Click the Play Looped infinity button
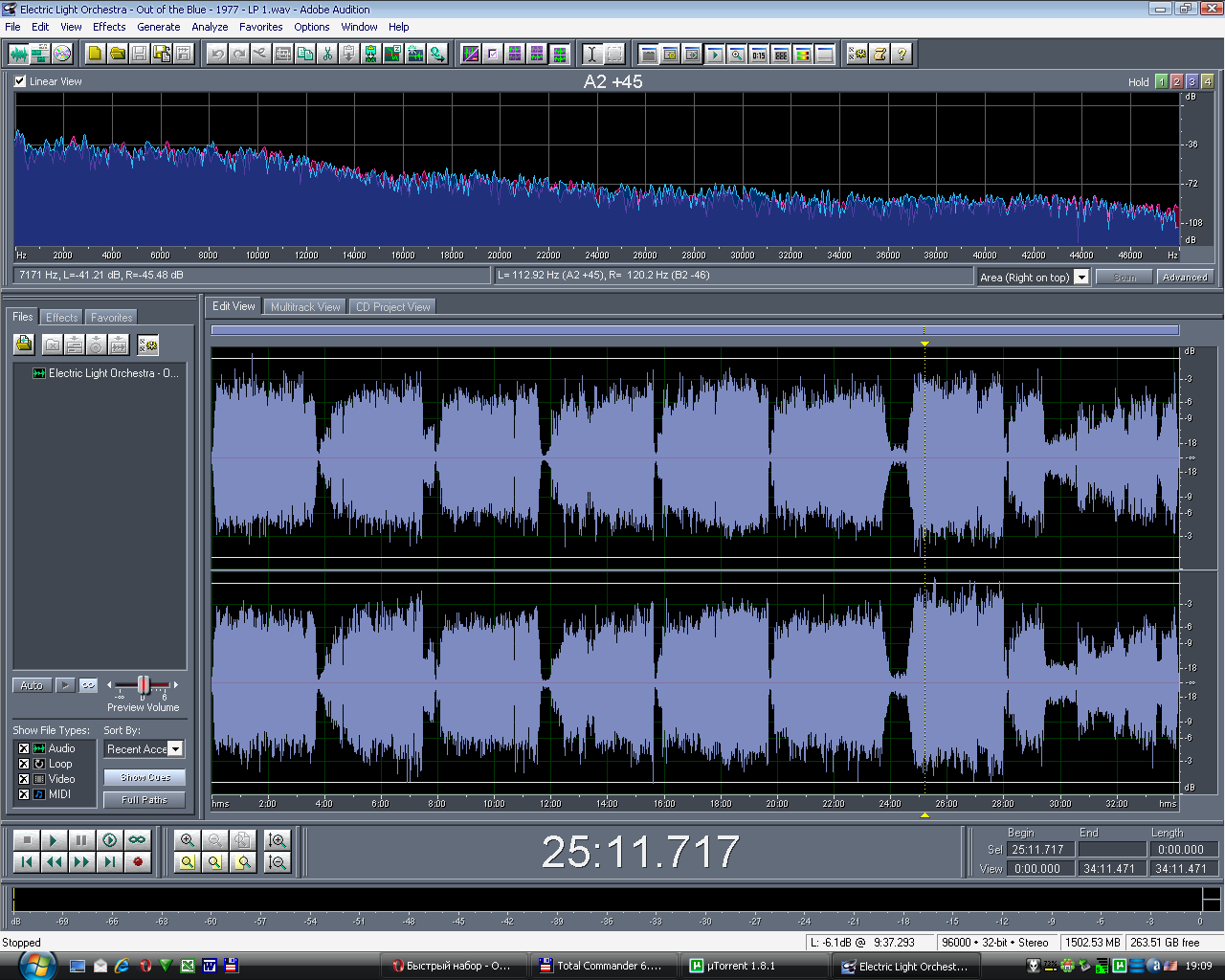Image resolution: width=1225 pixels, height=980 pixels. coord(138,840)
